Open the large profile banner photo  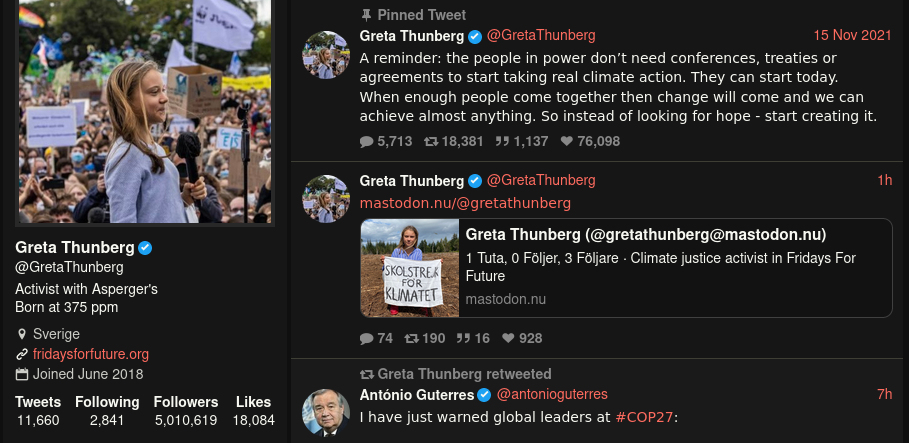click(x=145, y=112)
